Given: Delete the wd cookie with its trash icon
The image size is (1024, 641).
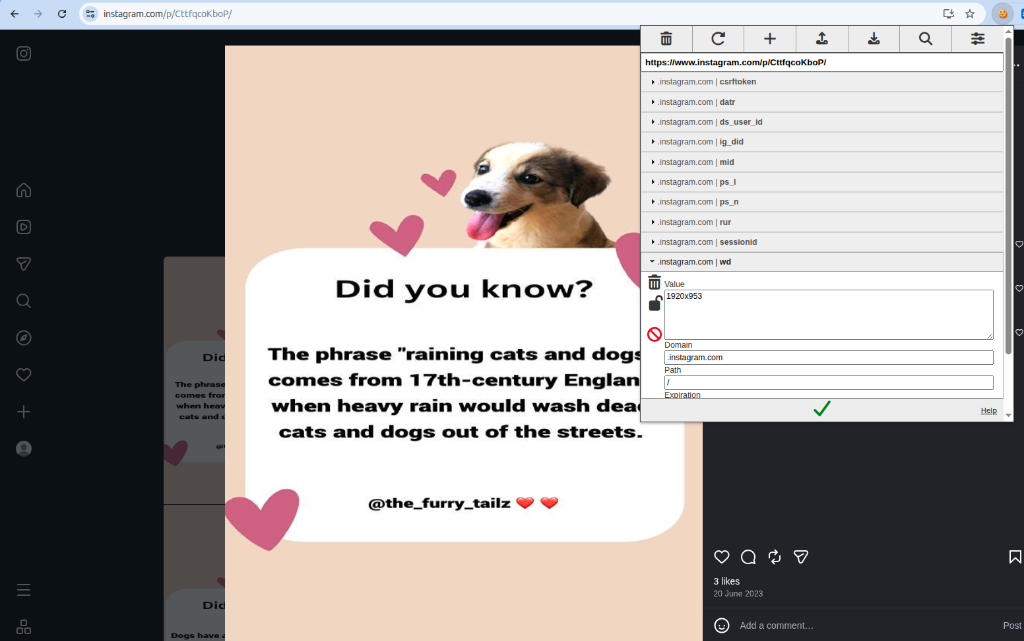Looking at the screenshot, I should [655, 282].
